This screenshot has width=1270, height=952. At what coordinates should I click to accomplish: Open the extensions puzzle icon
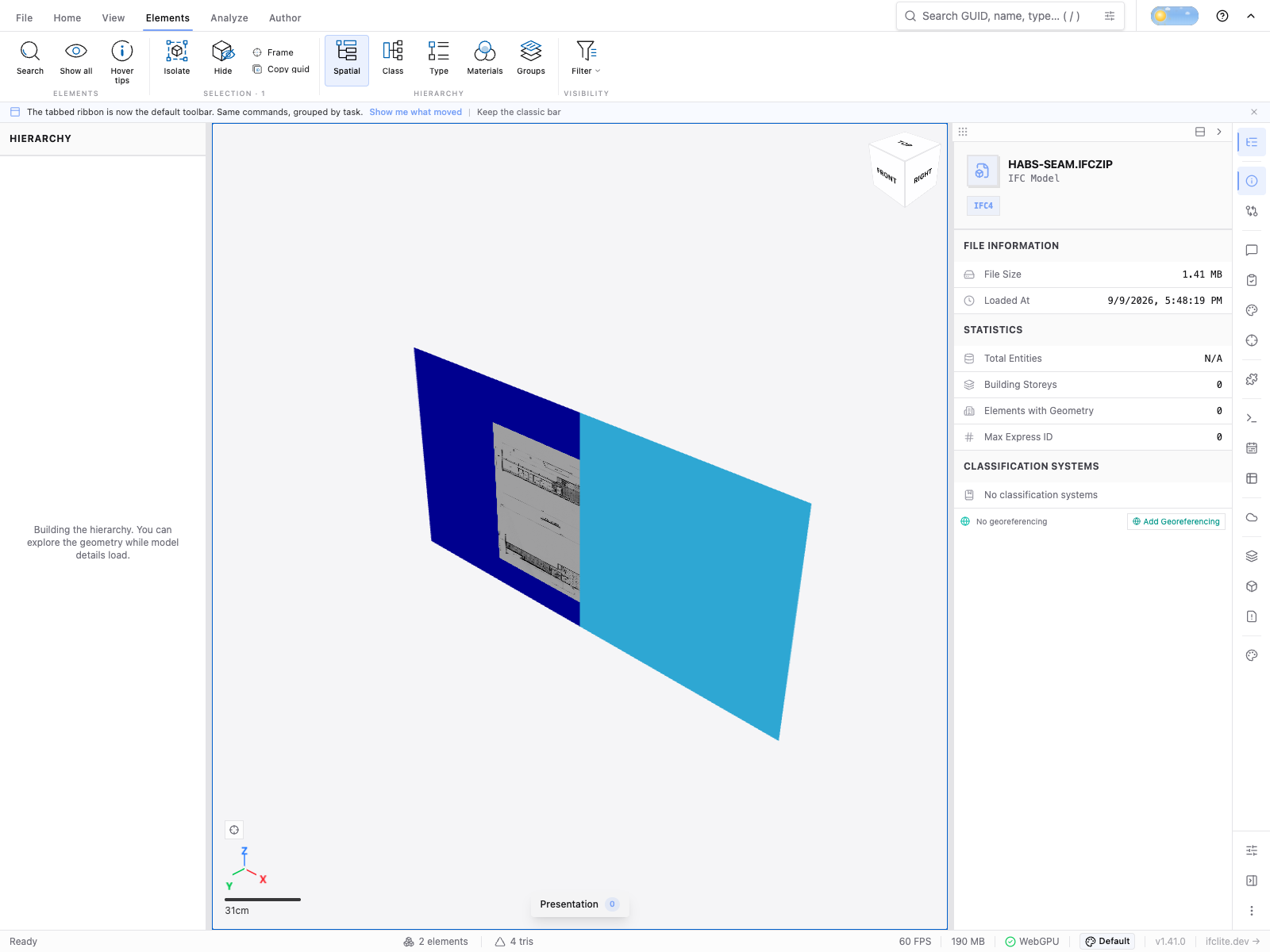coord(1252,379)
